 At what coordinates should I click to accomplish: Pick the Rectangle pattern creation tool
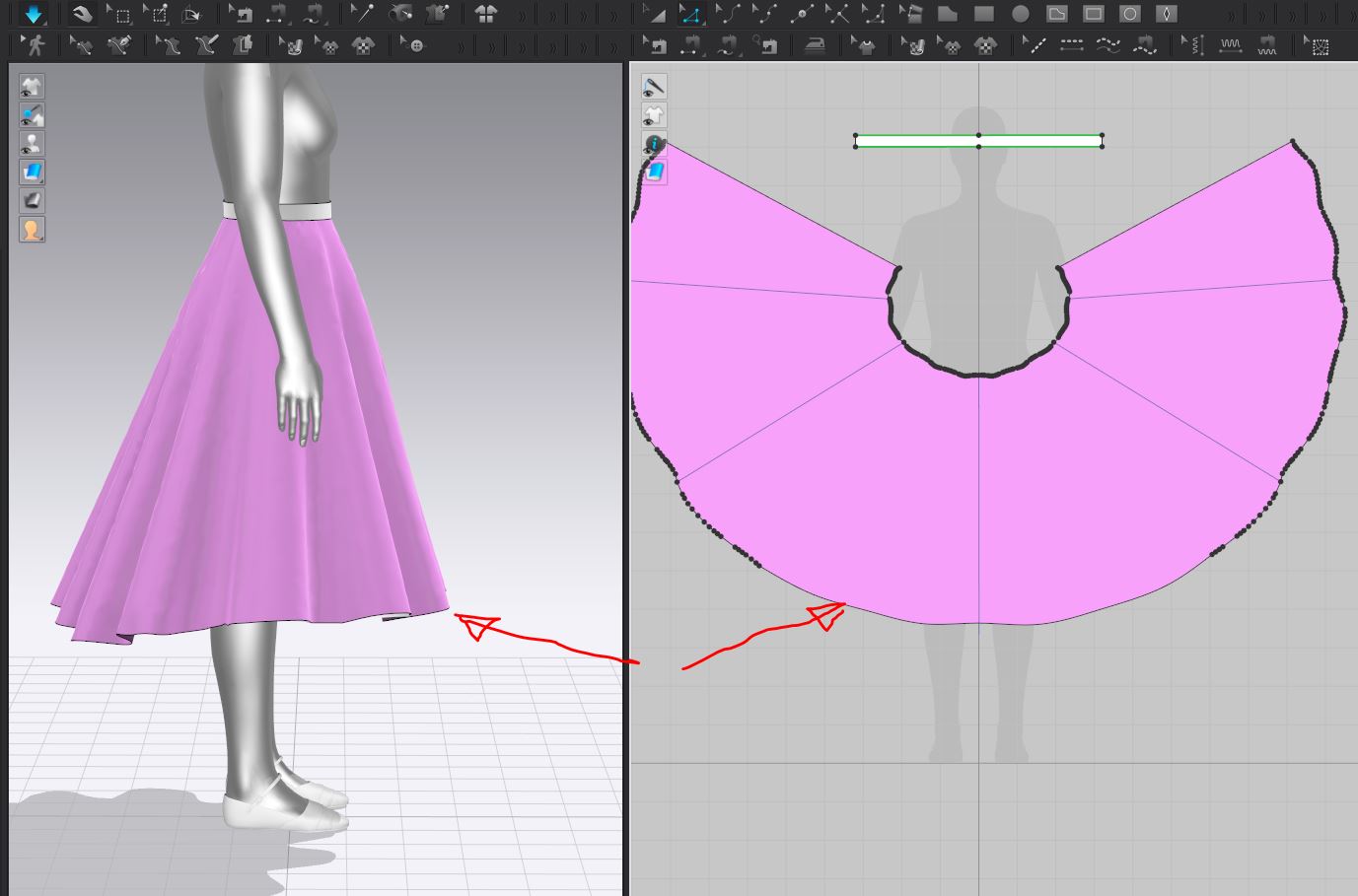coord(983,14)
